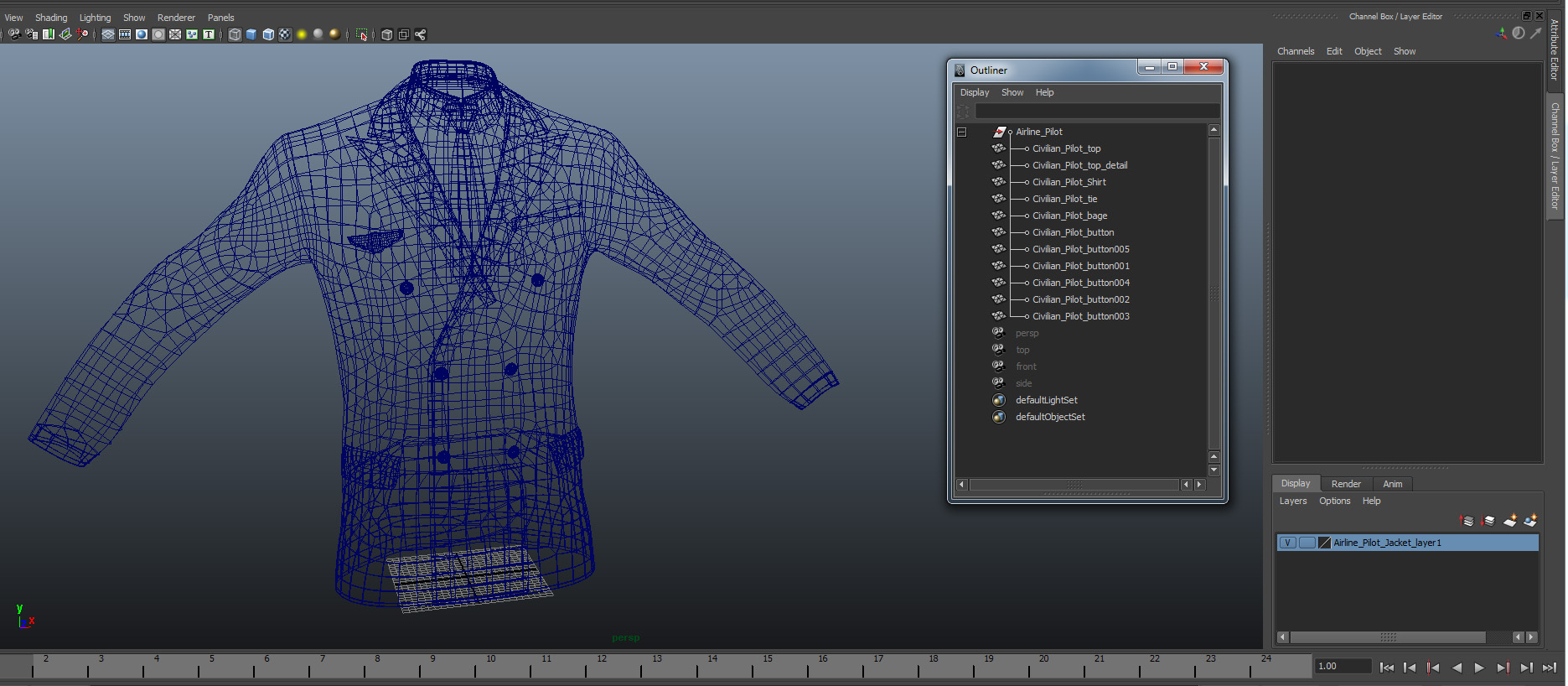Open the Attribute Editor side tab

tap(1554, 49)
